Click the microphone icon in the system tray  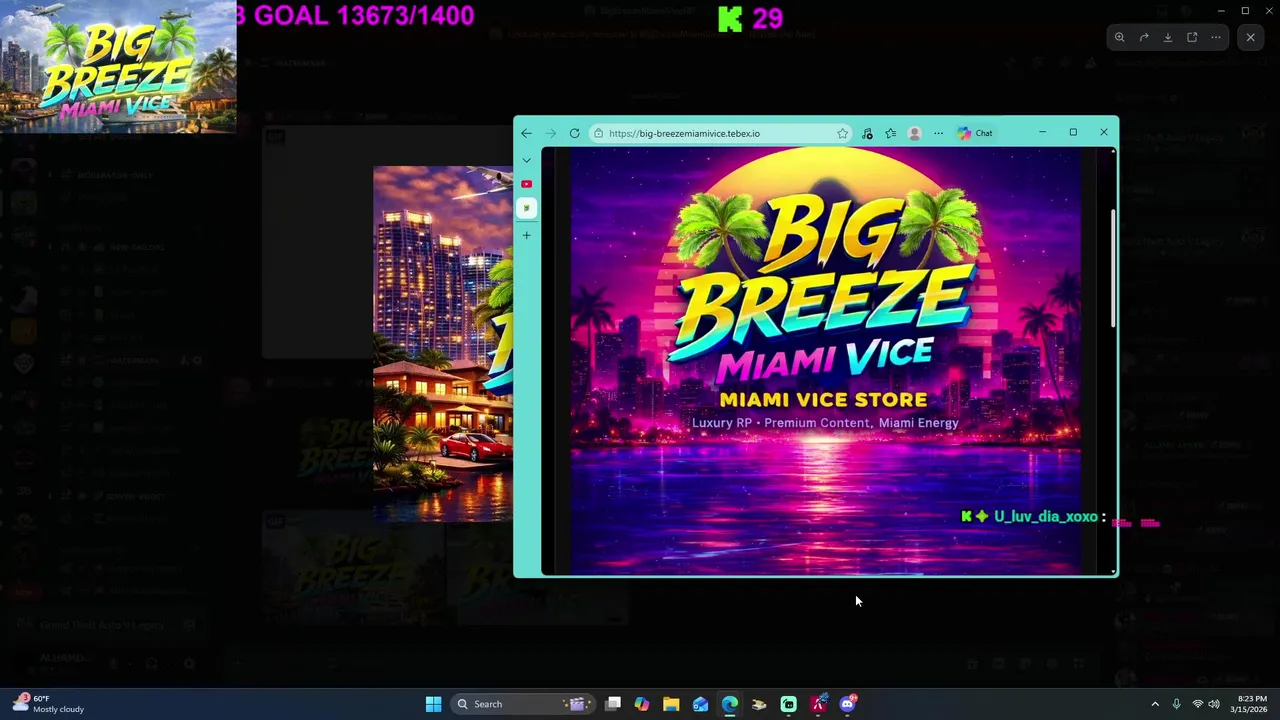pyautogui.click(x=1176, y=704)
